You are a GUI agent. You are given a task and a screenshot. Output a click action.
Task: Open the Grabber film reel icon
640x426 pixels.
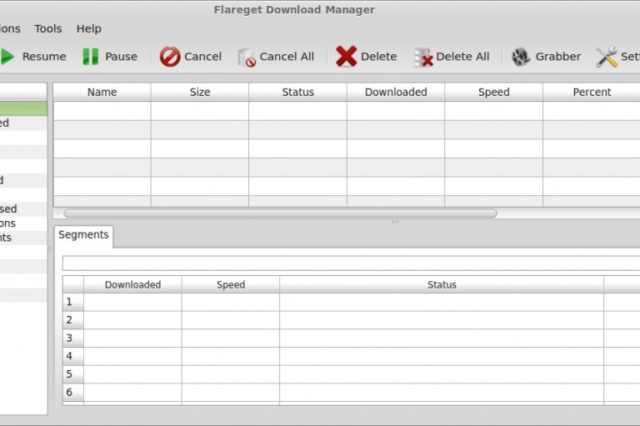tap(521, 57)
